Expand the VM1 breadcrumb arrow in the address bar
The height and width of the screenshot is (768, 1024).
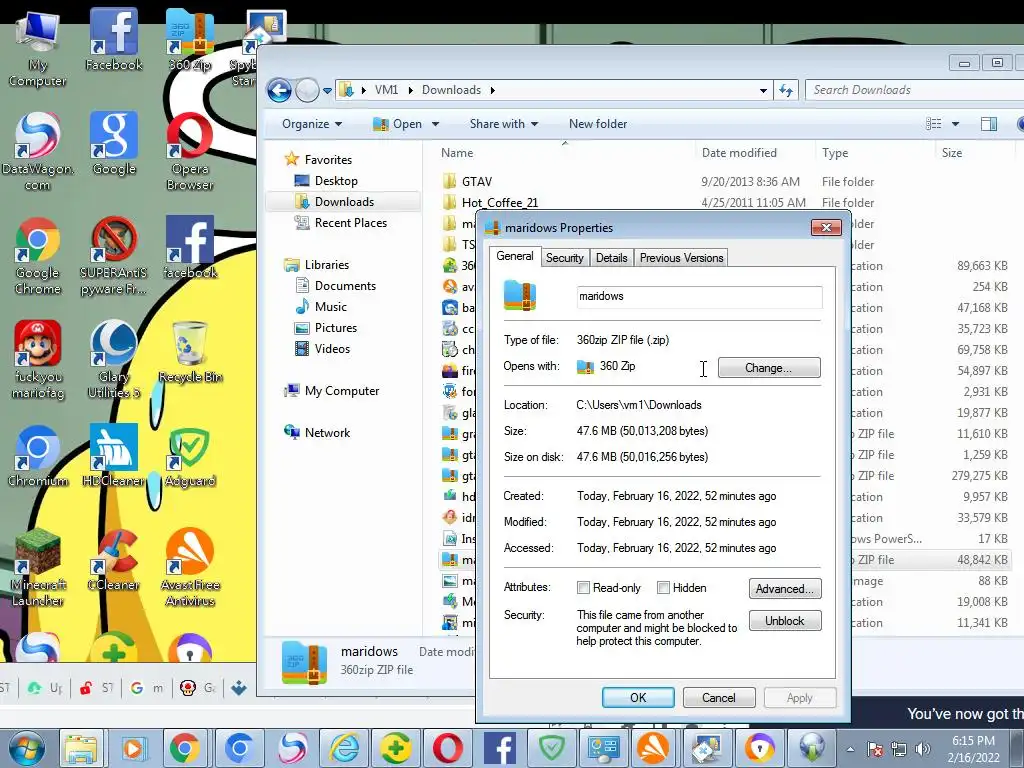pyautogui.click(x=410, y=90)
